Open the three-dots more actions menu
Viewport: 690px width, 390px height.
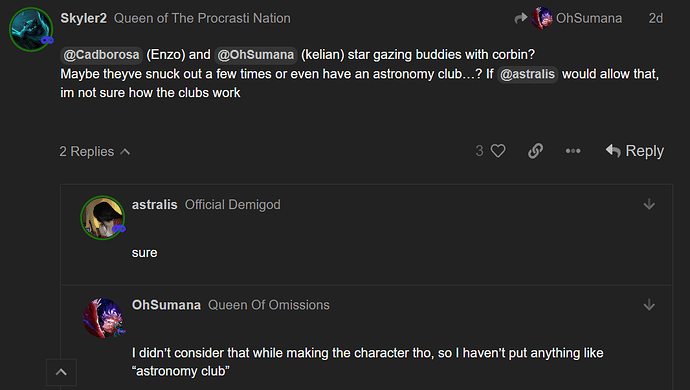(573, 151)
